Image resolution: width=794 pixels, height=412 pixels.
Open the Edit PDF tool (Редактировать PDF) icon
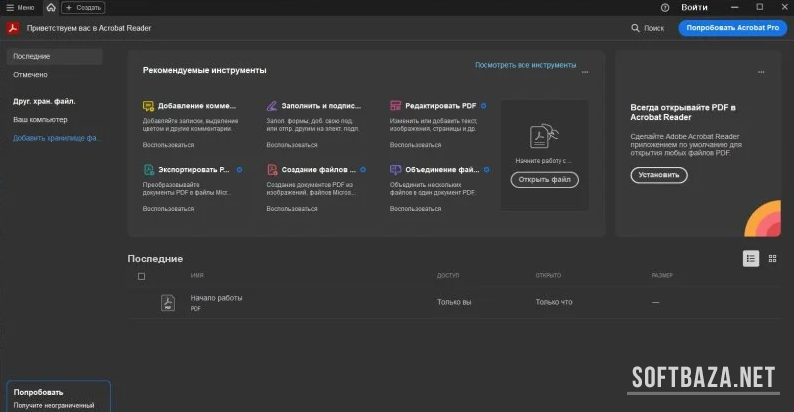tap(396, 106)
